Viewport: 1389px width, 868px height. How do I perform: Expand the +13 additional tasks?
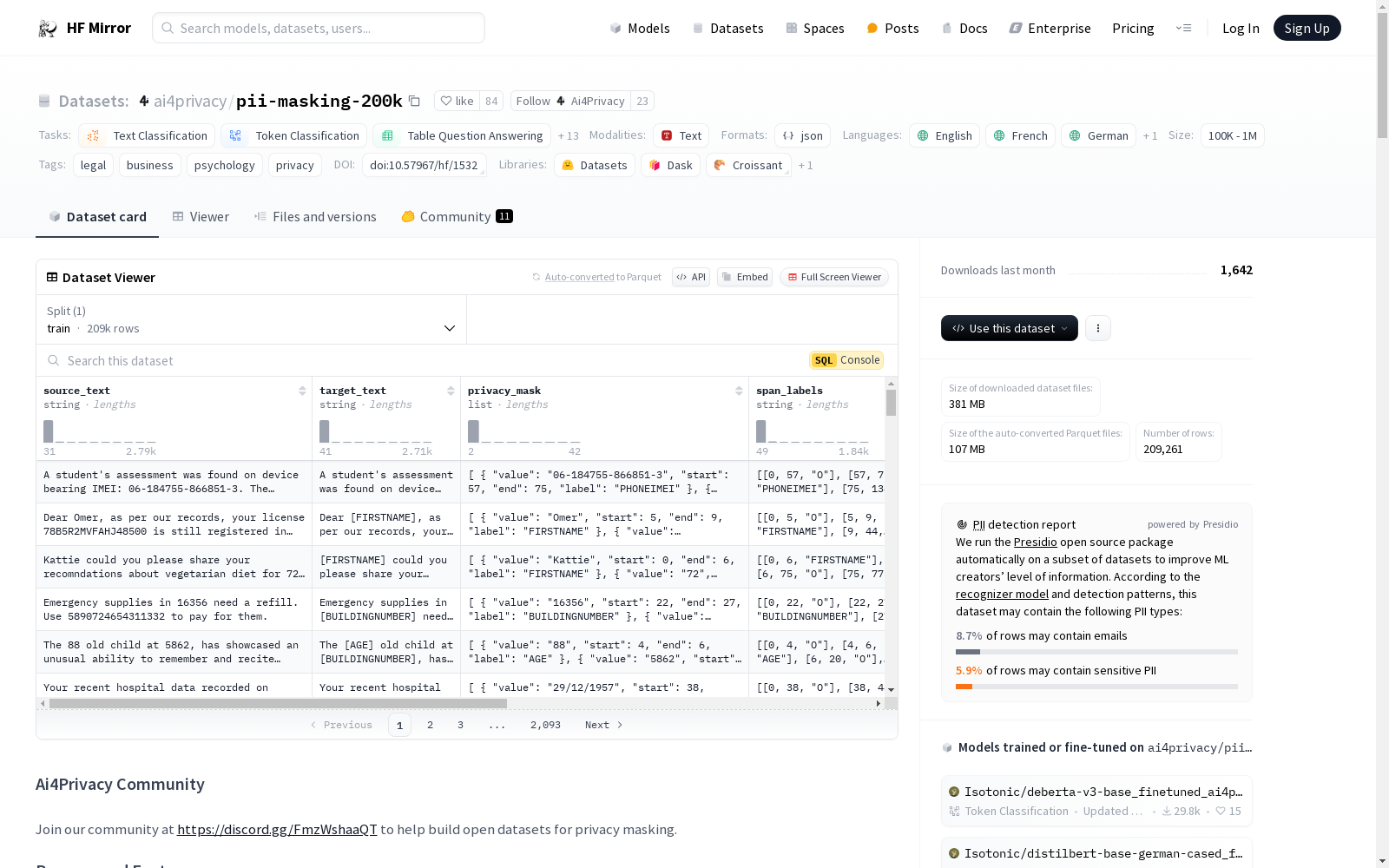click(x=569, y=135)
